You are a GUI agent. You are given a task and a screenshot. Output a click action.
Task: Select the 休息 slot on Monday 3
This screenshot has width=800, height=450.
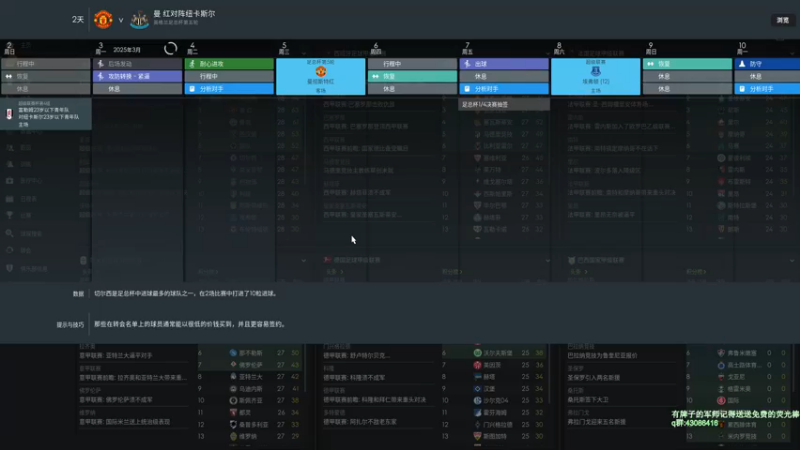click(x=137, y=89)
